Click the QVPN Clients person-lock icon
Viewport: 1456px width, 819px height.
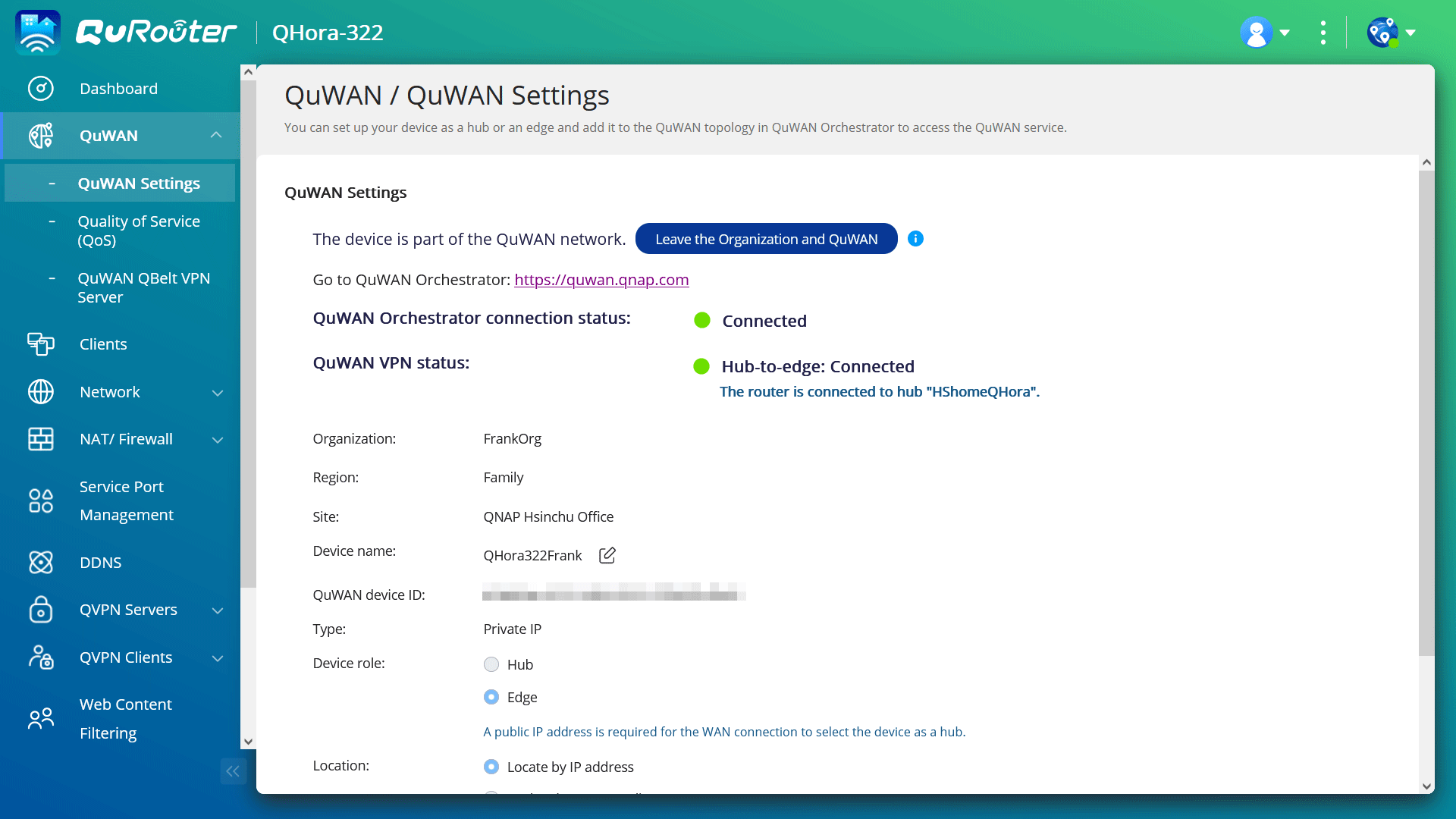pos(41,657)
